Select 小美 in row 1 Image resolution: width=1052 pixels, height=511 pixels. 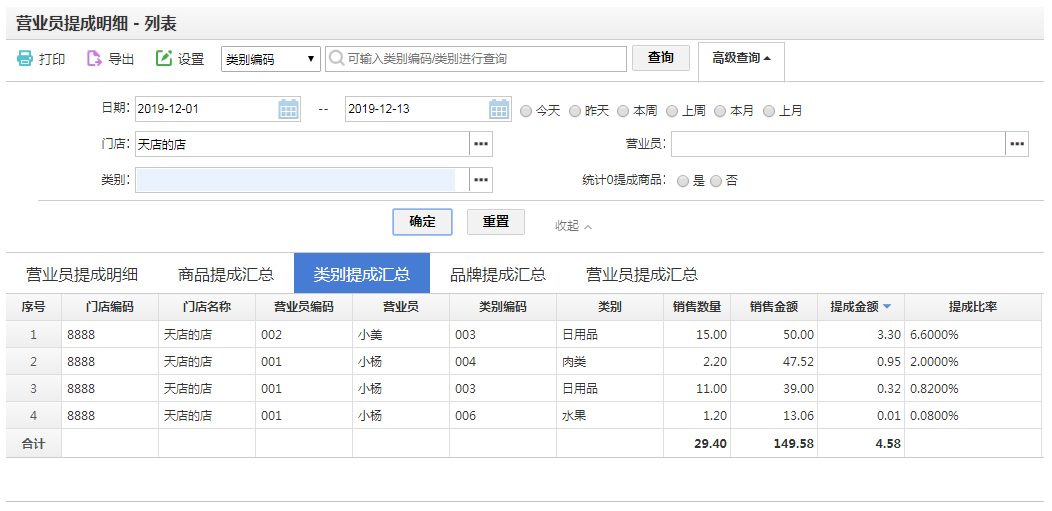(401, 335)
